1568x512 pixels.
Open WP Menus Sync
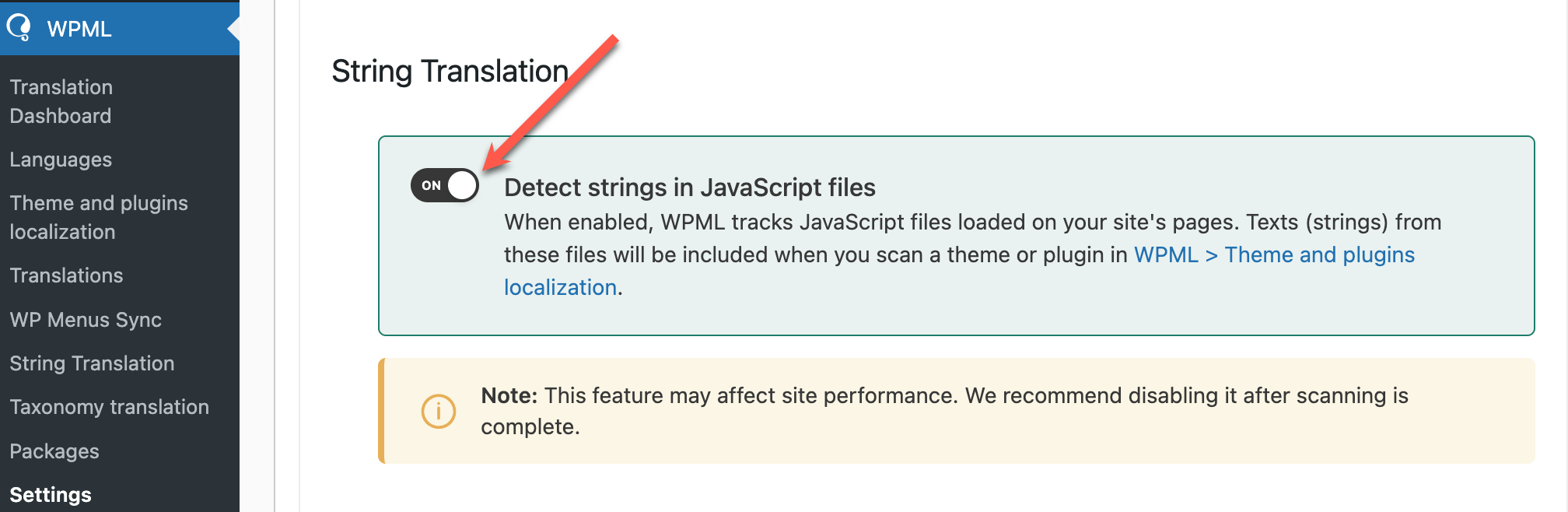pos(86,320)
